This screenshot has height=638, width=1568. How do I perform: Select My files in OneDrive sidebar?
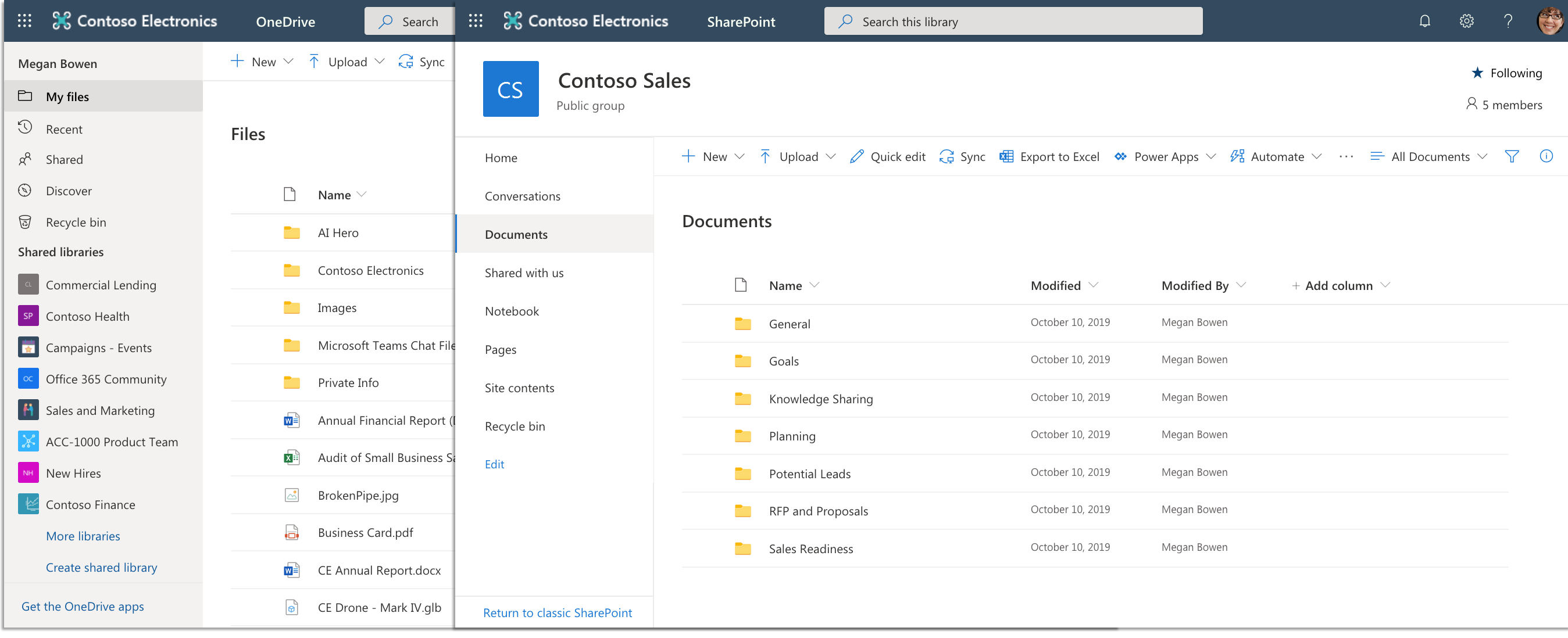point(103,96)
